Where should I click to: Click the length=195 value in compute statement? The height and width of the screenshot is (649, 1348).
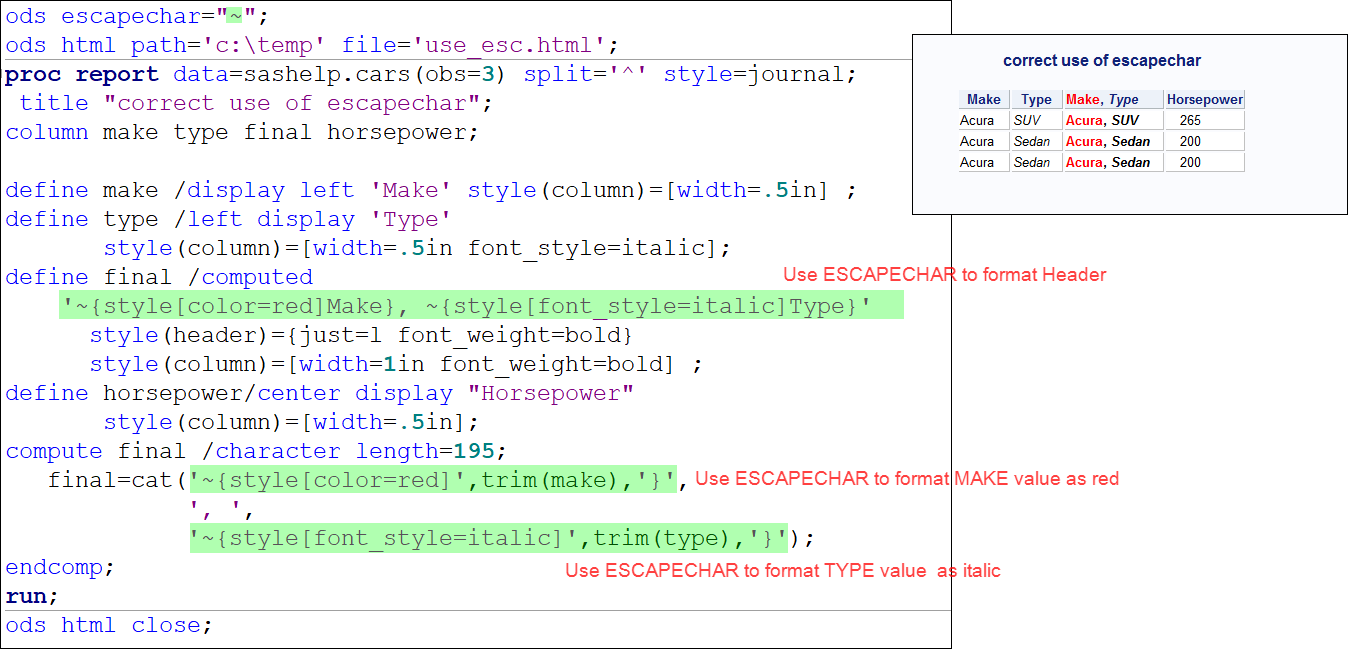[x=455, y=452]
